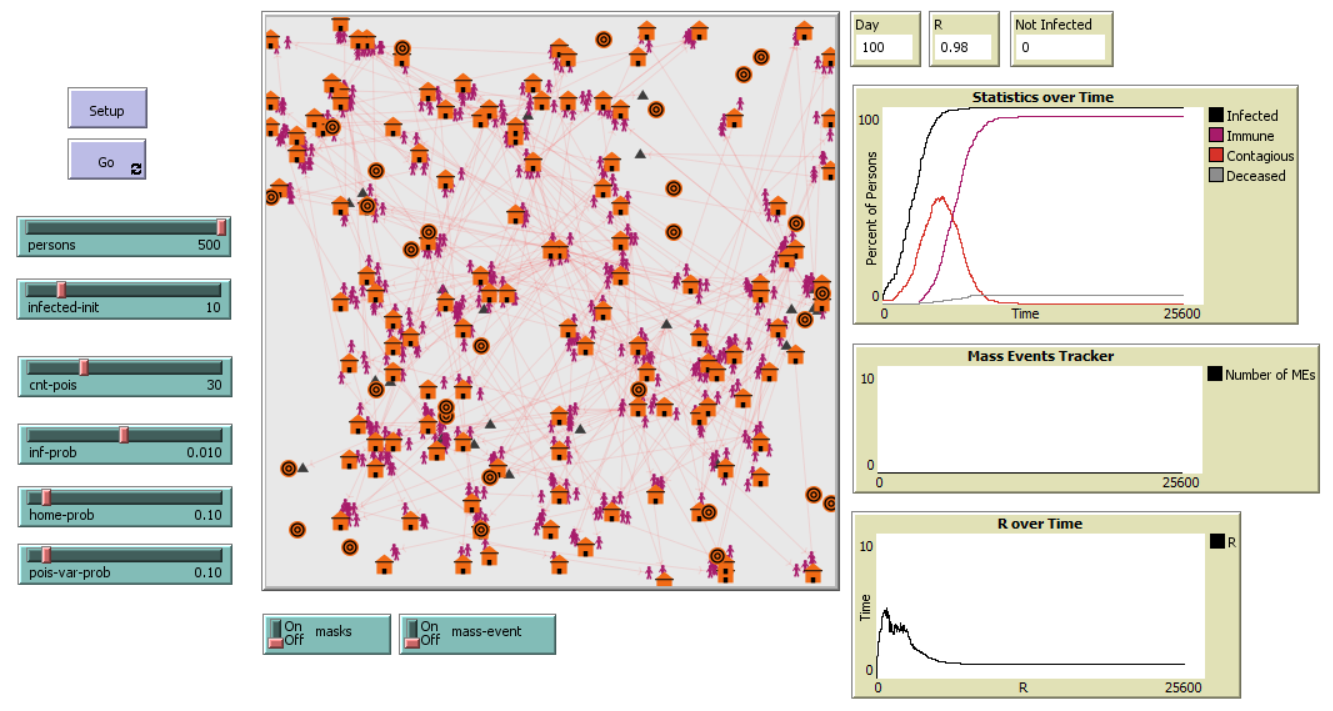This screenshot has width=1333, height=711.
Task: Click the inf-prob slider handle
Action: tap(124, 434)
